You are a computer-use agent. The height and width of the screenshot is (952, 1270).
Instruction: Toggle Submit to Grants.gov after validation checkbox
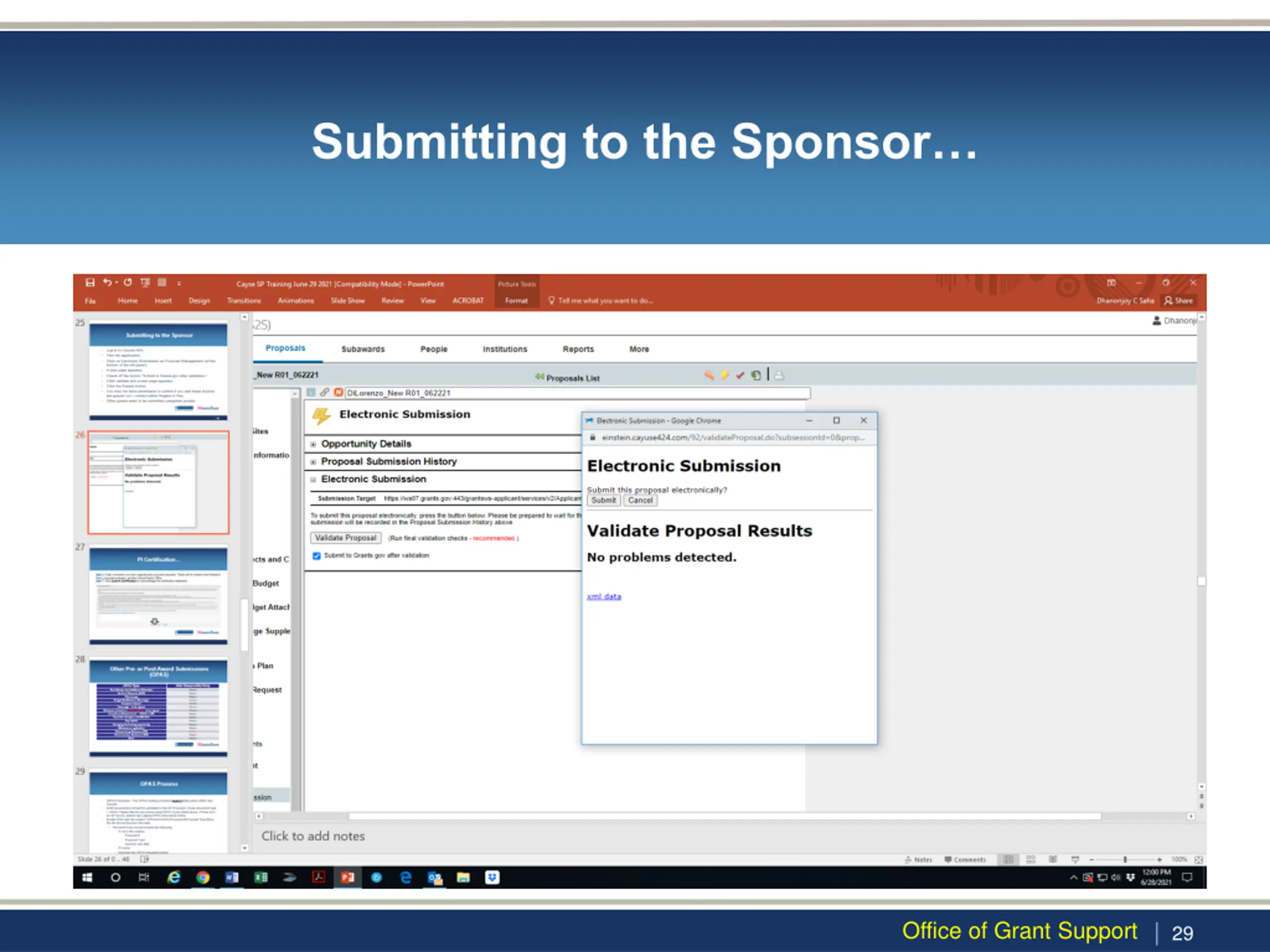tap(317, 555)
